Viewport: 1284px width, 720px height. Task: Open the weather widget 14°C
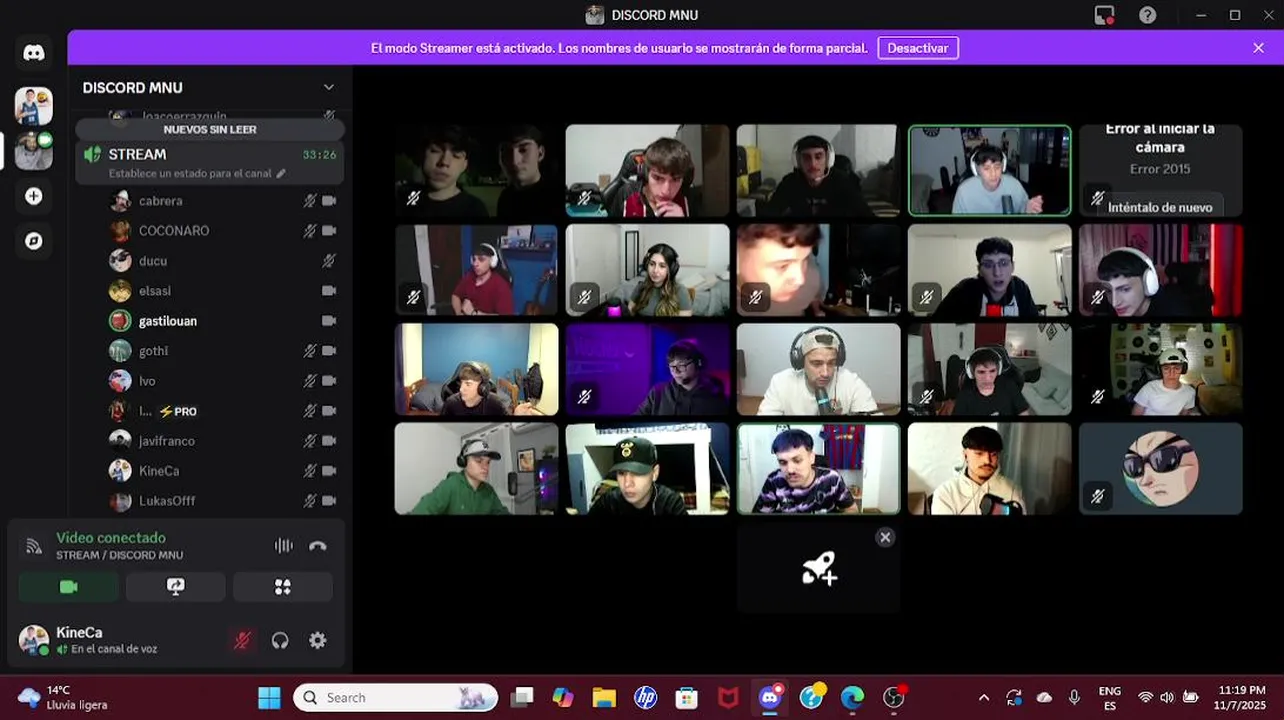point(63,698)
